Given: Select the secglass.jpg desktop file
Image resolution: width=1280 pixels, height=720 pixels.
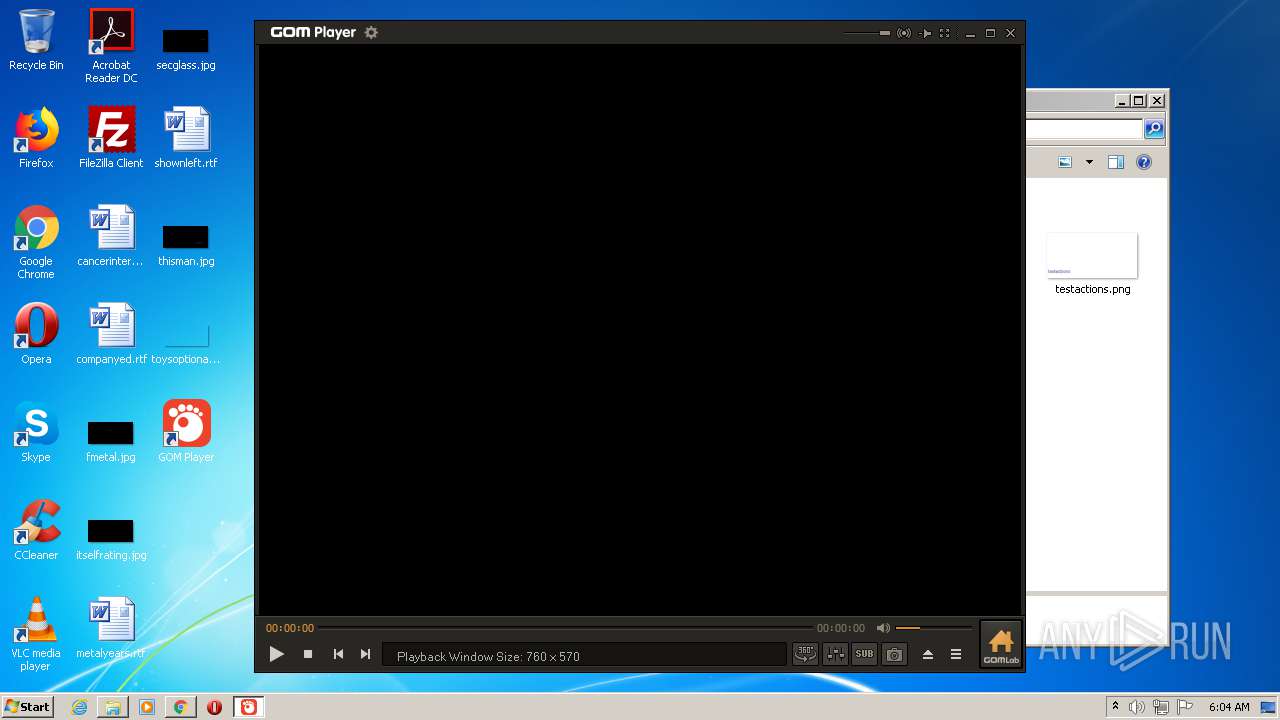Looking at the screenshot, I should [x=186, y=48].
